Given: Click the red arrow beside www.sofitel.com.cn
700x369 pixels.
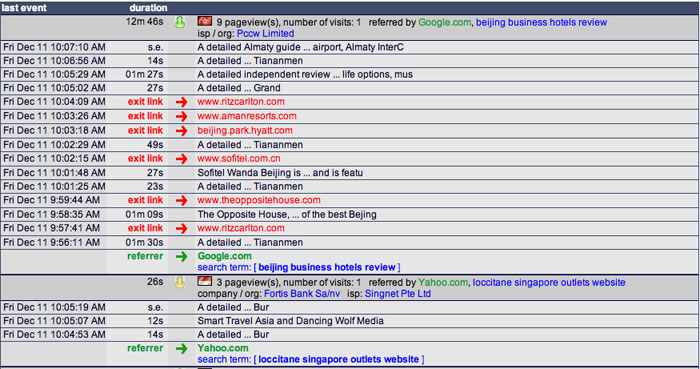Looking at the screenshot, I should 181,159.
